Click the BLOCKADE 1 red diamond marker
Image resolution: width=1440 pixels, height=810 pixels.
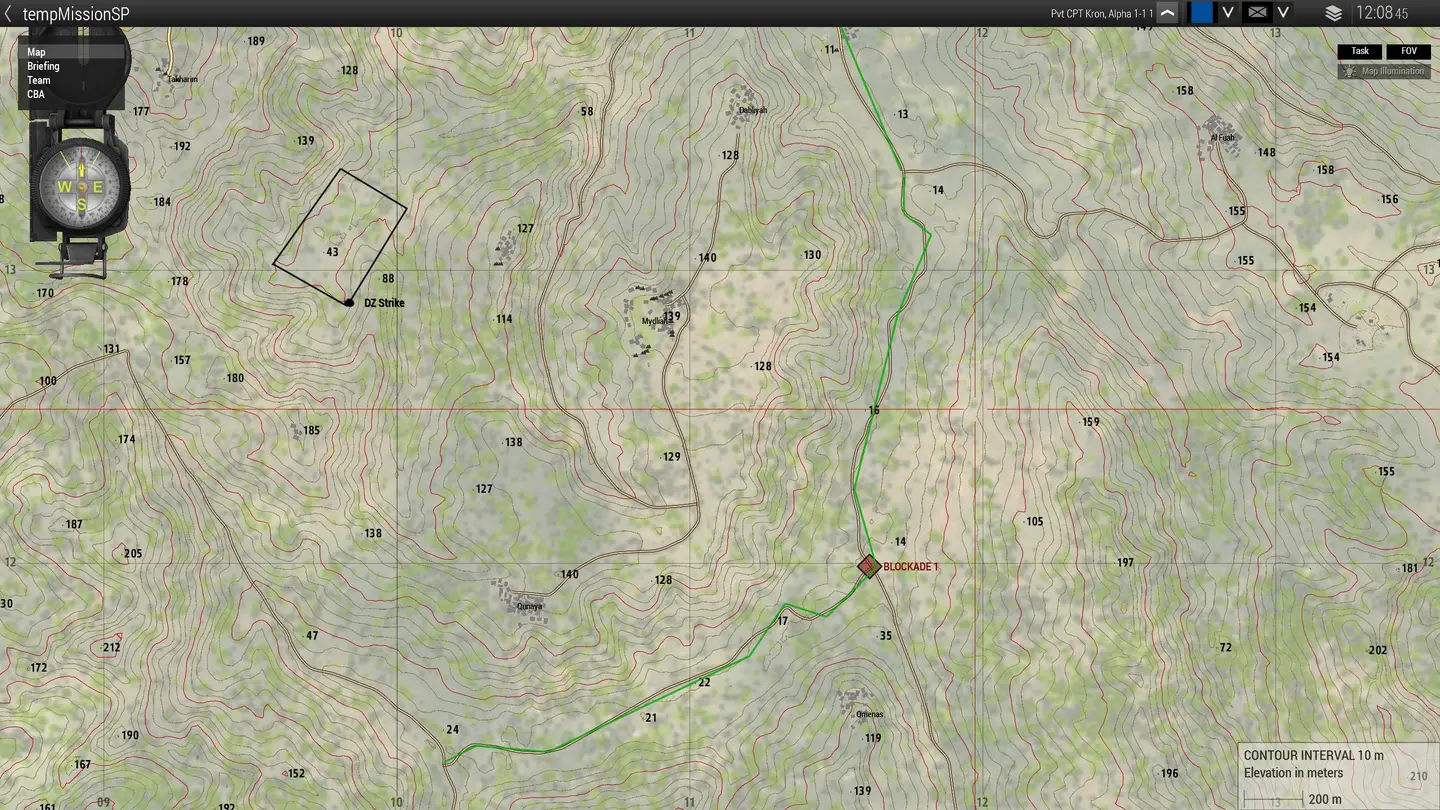pos(868,567)
